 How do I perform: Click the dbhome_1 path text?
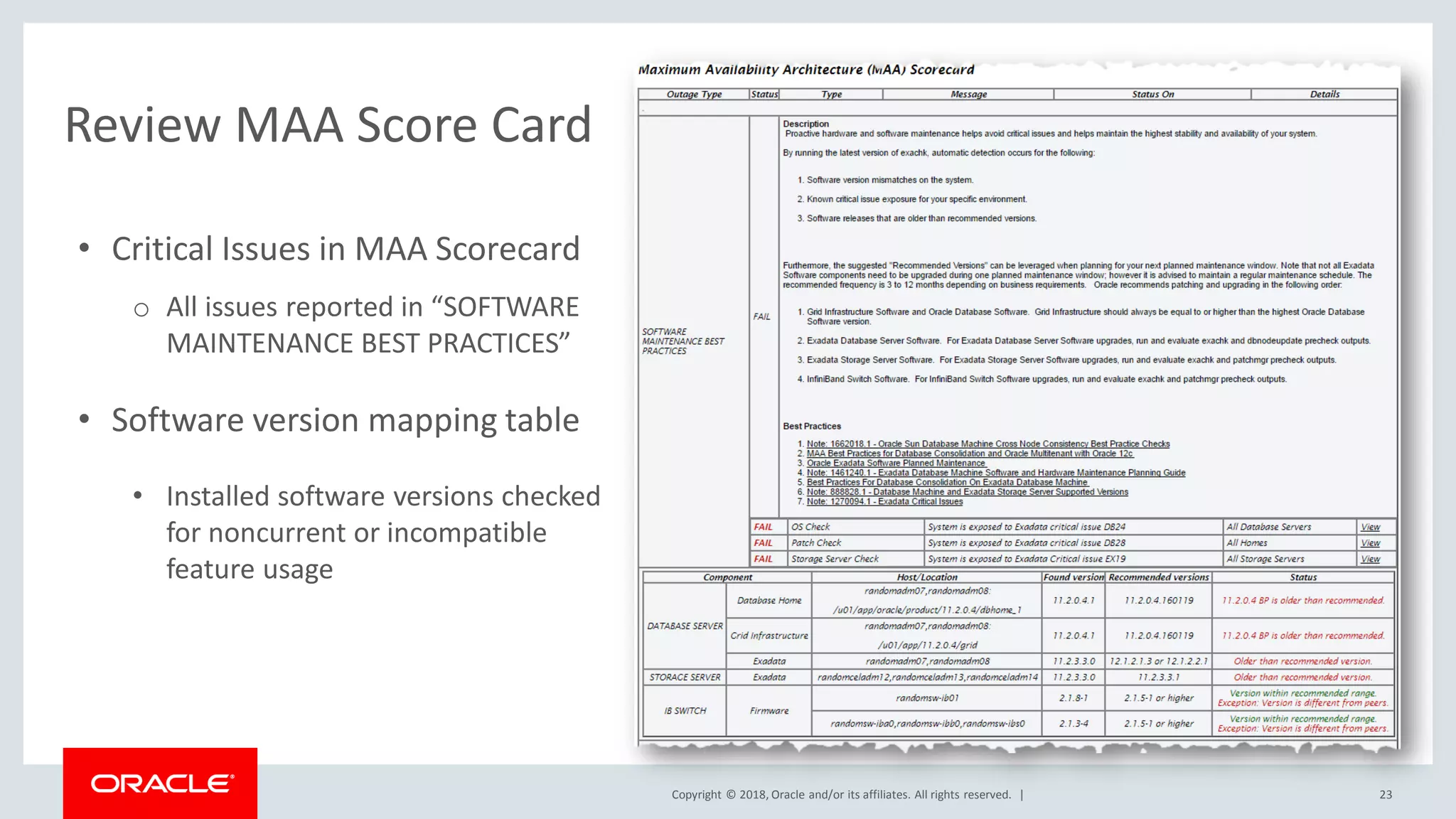[x=927, y=610]
